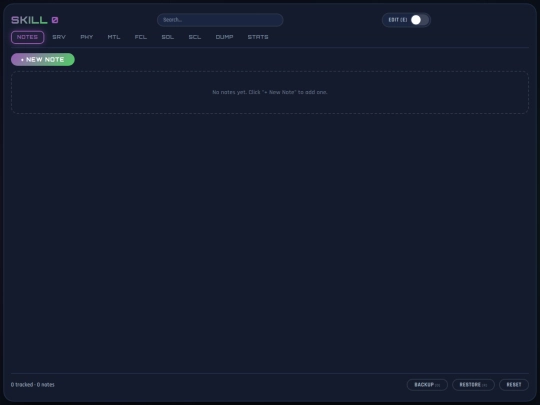
Task: Open the NOTES tab
Action: pos(28,37)
